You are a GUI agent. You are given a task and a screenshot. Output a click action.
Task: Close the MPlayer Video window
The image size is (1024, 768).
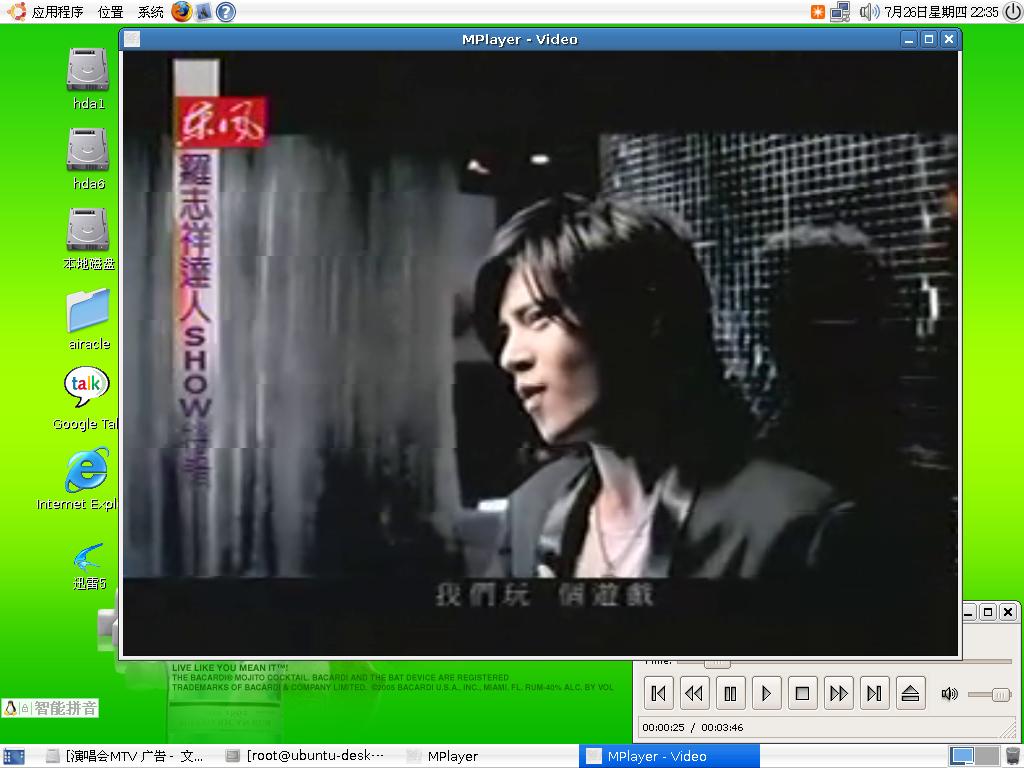[x=949, y=39]
